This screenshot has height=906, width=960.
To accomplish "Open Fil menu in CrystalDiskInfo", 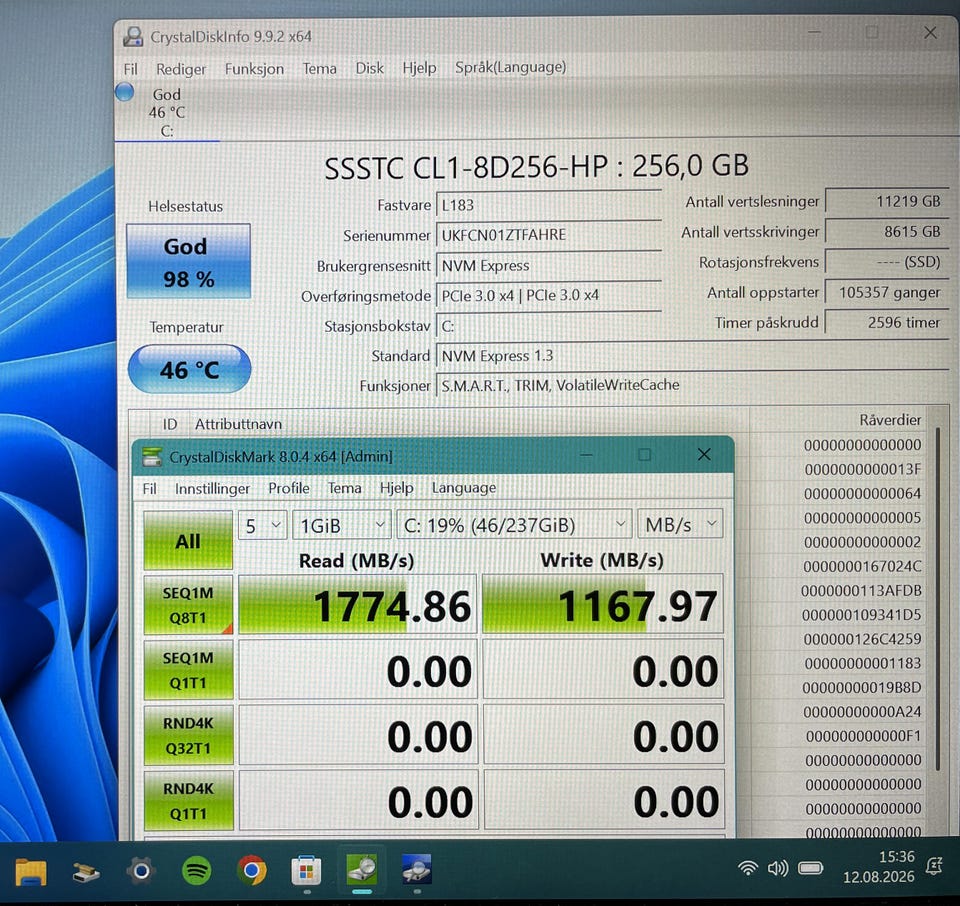I will tap(130, 69).
